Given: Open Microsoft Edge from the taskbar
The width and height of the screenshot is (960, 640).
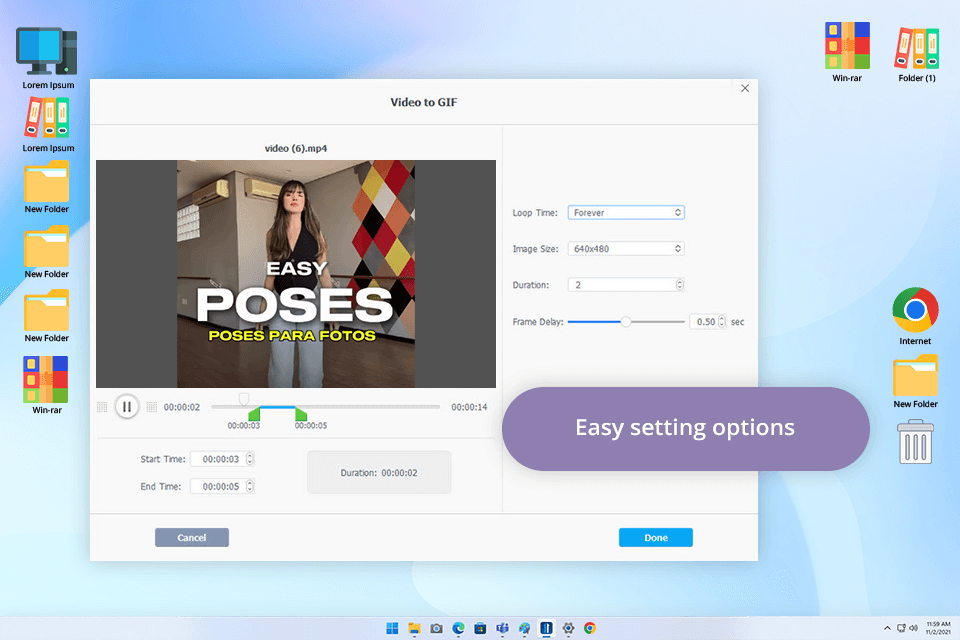Looking at the screenshot, I should (x=459, y=628).
